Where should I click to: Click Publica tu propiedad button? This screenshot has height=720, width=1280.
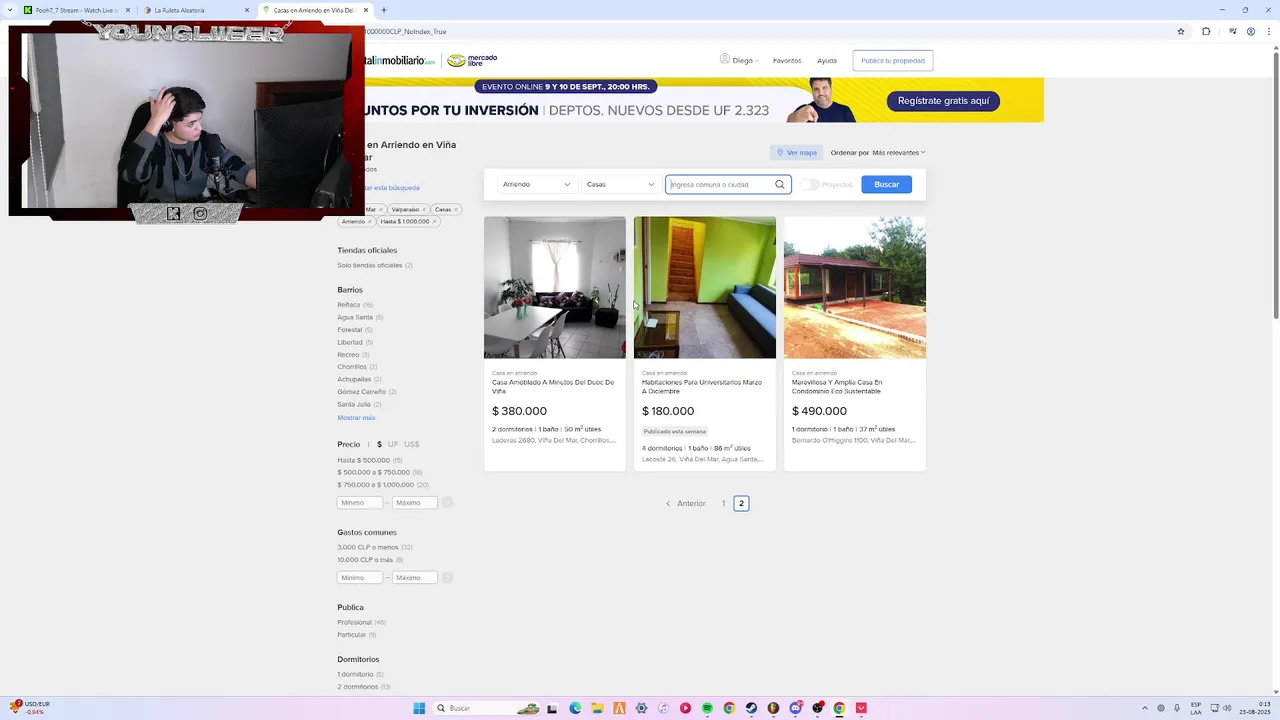click(893, 60)
